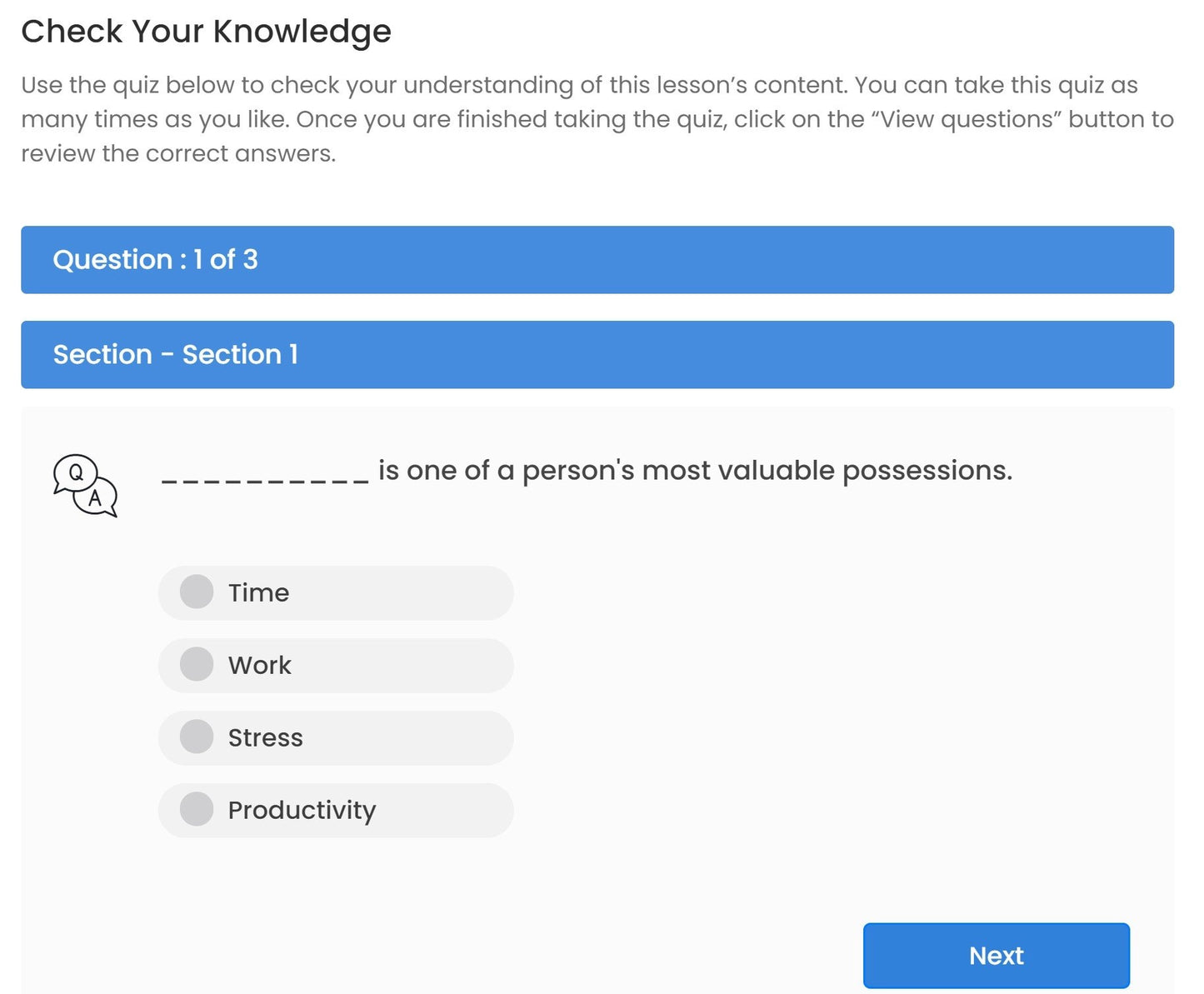Click the Q&A speech bubbles icon
The width and height of the screenshot is (1204, 994).
(x=85, y=485)
